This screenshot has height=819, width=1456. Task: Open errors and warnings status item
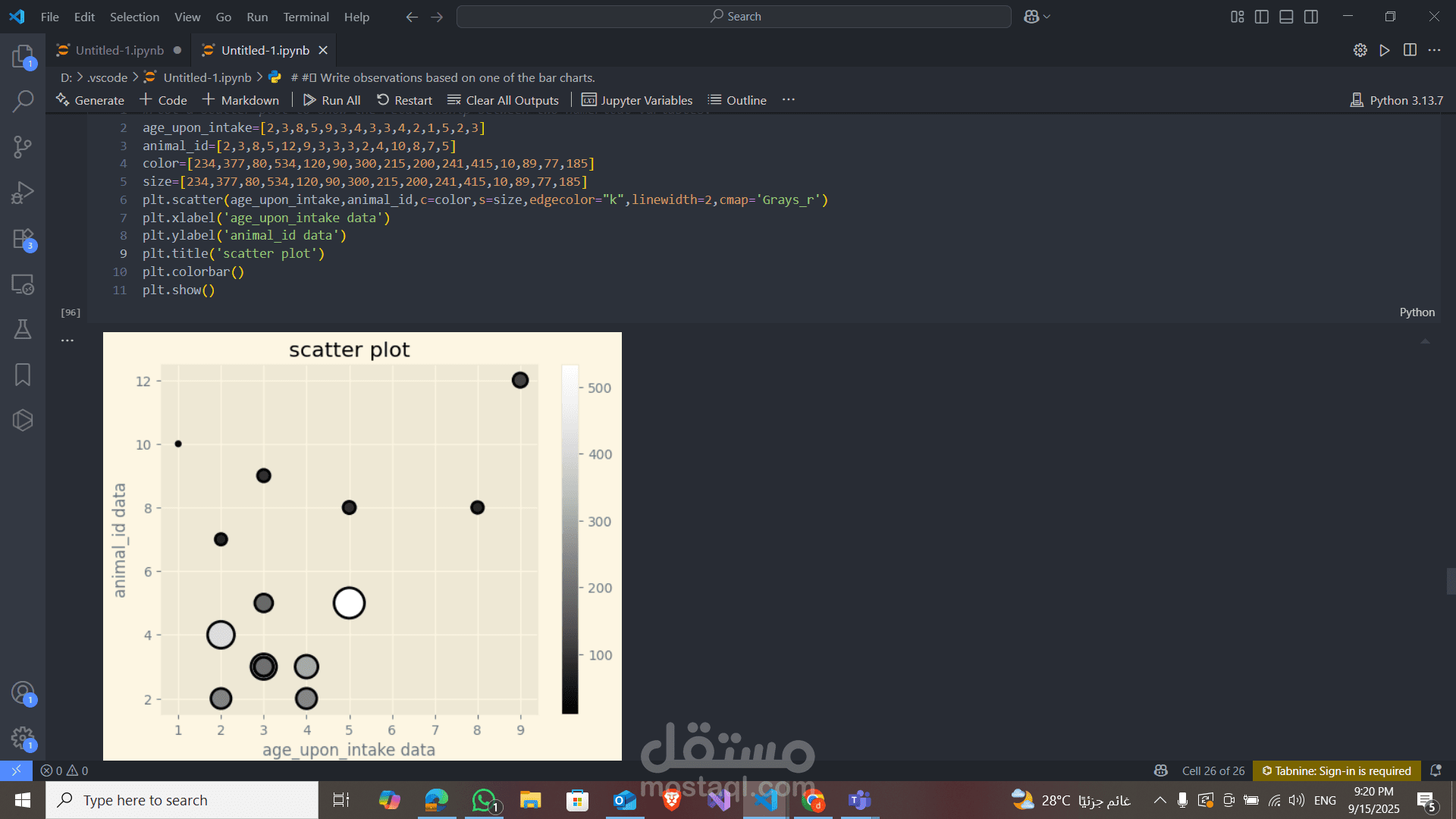point(64,770)
